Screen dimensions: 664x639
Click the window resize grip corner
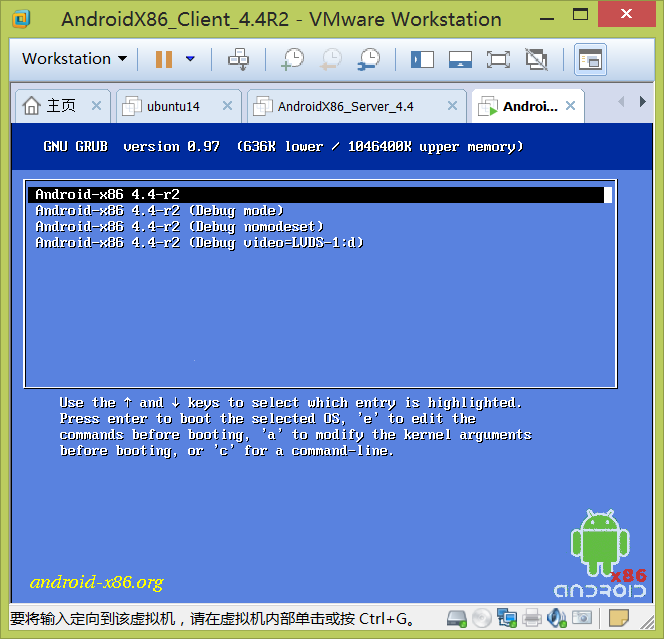[647, 622]
